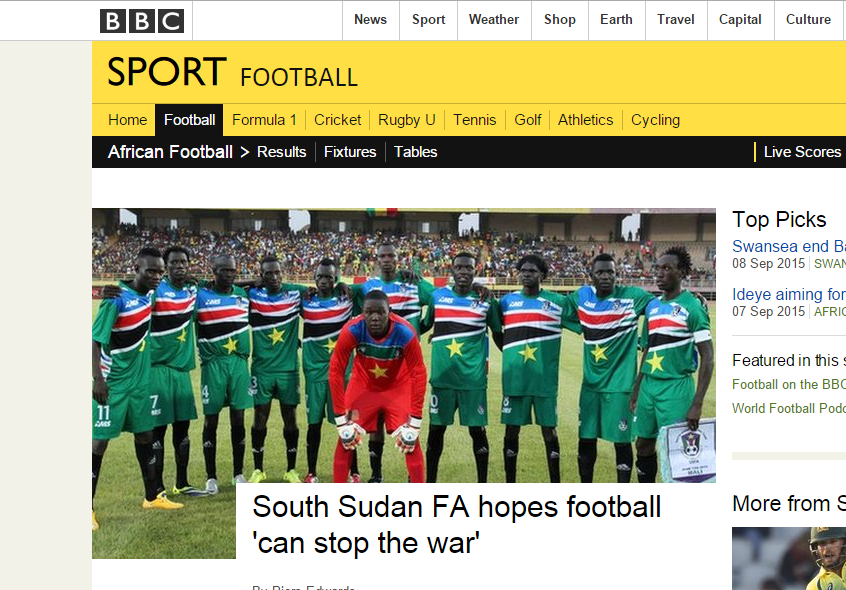The width and height of the screenshot is (846, 590).
Task: Open the Fixtures page
Action: point(350,152)
